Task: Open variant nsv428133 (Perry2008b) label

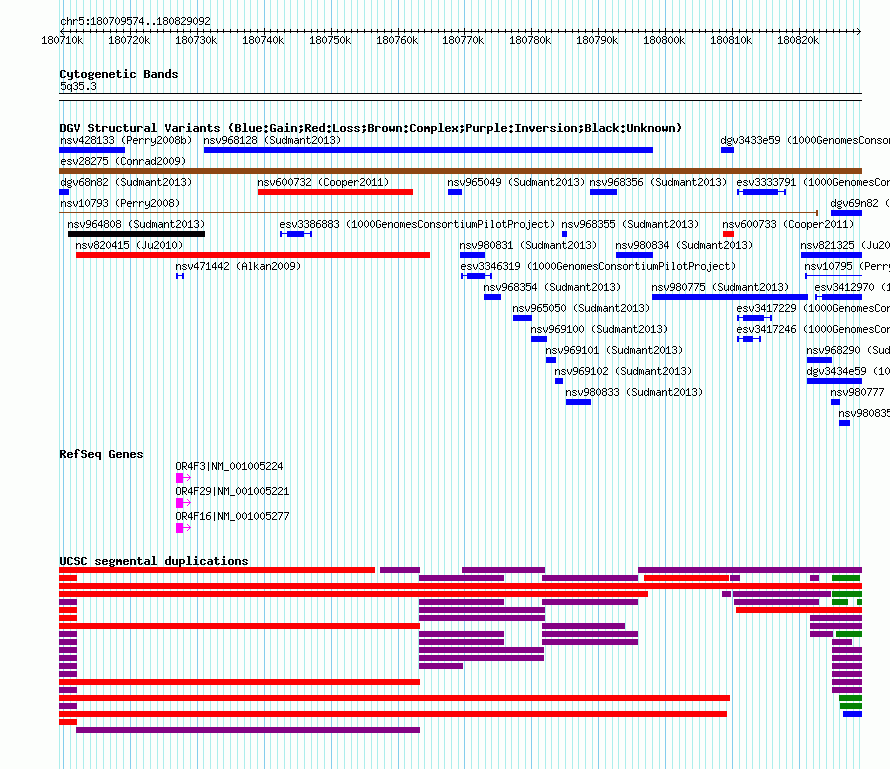Action: [x=126, y=140]
